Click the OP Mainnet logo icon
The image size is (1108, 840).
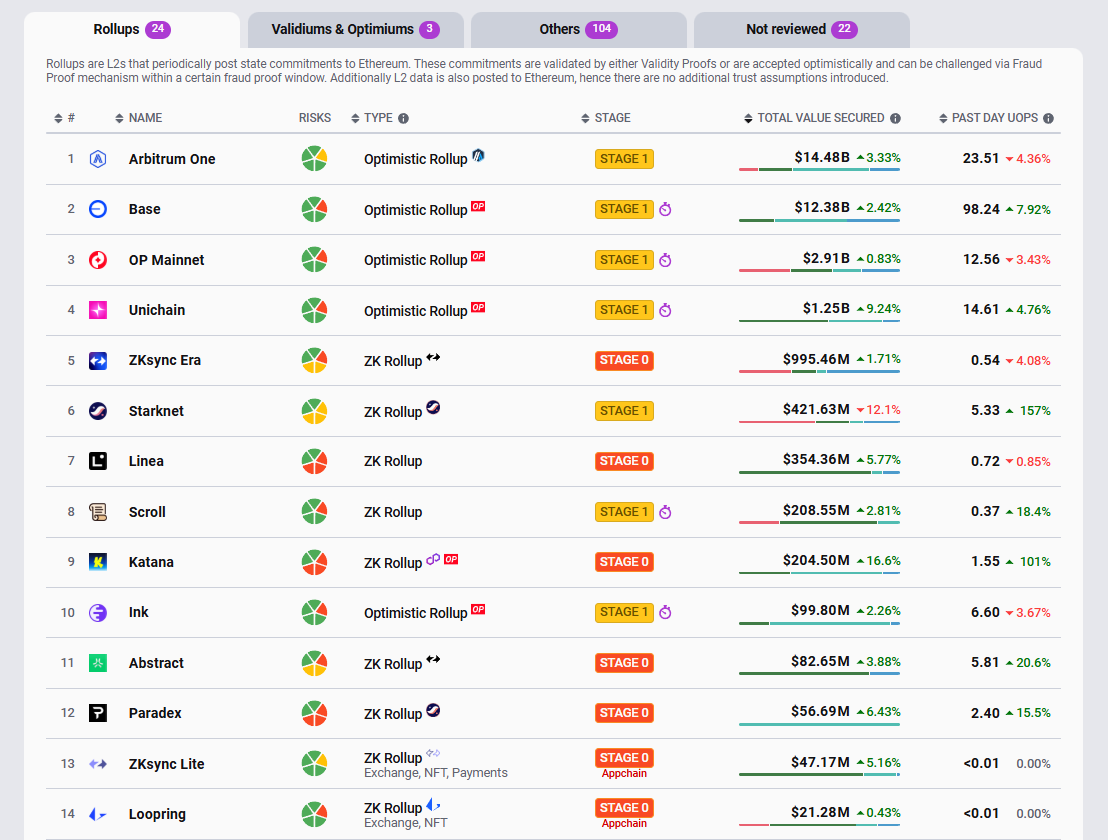tap(98, 260)
